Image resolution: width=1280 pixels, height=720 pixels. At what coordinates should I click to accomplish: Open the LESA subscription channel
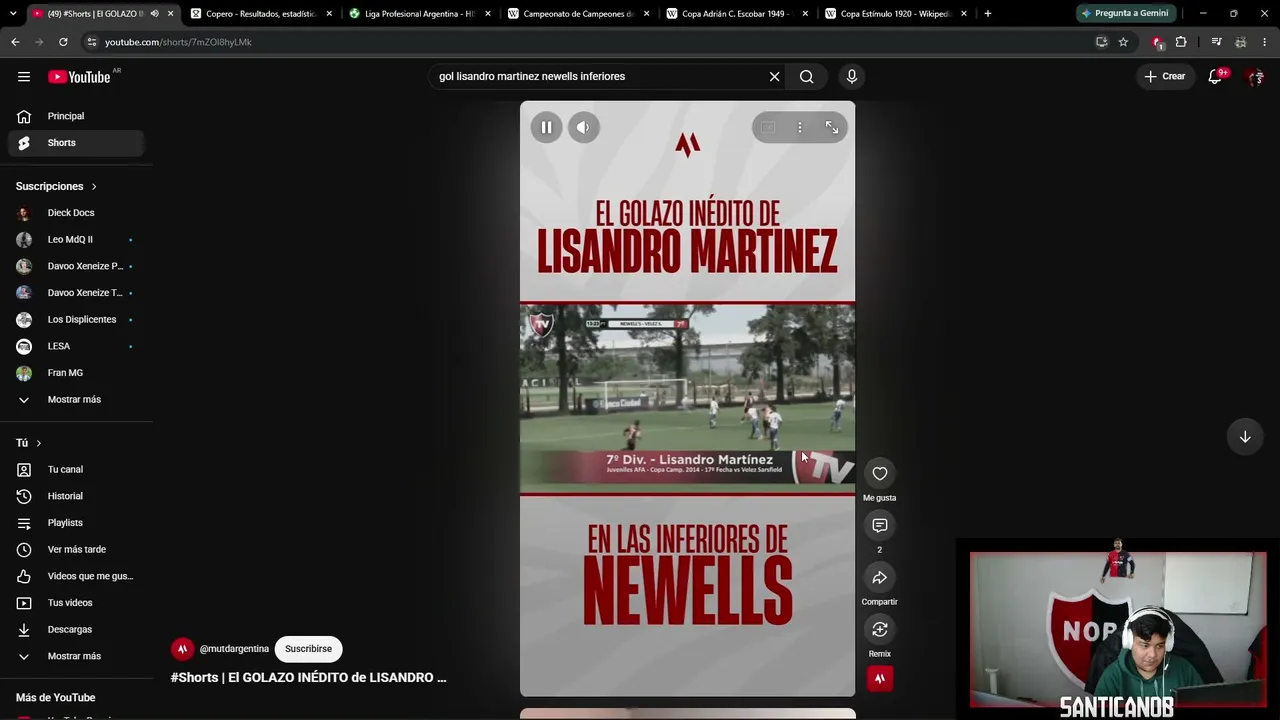pos(76,346)
